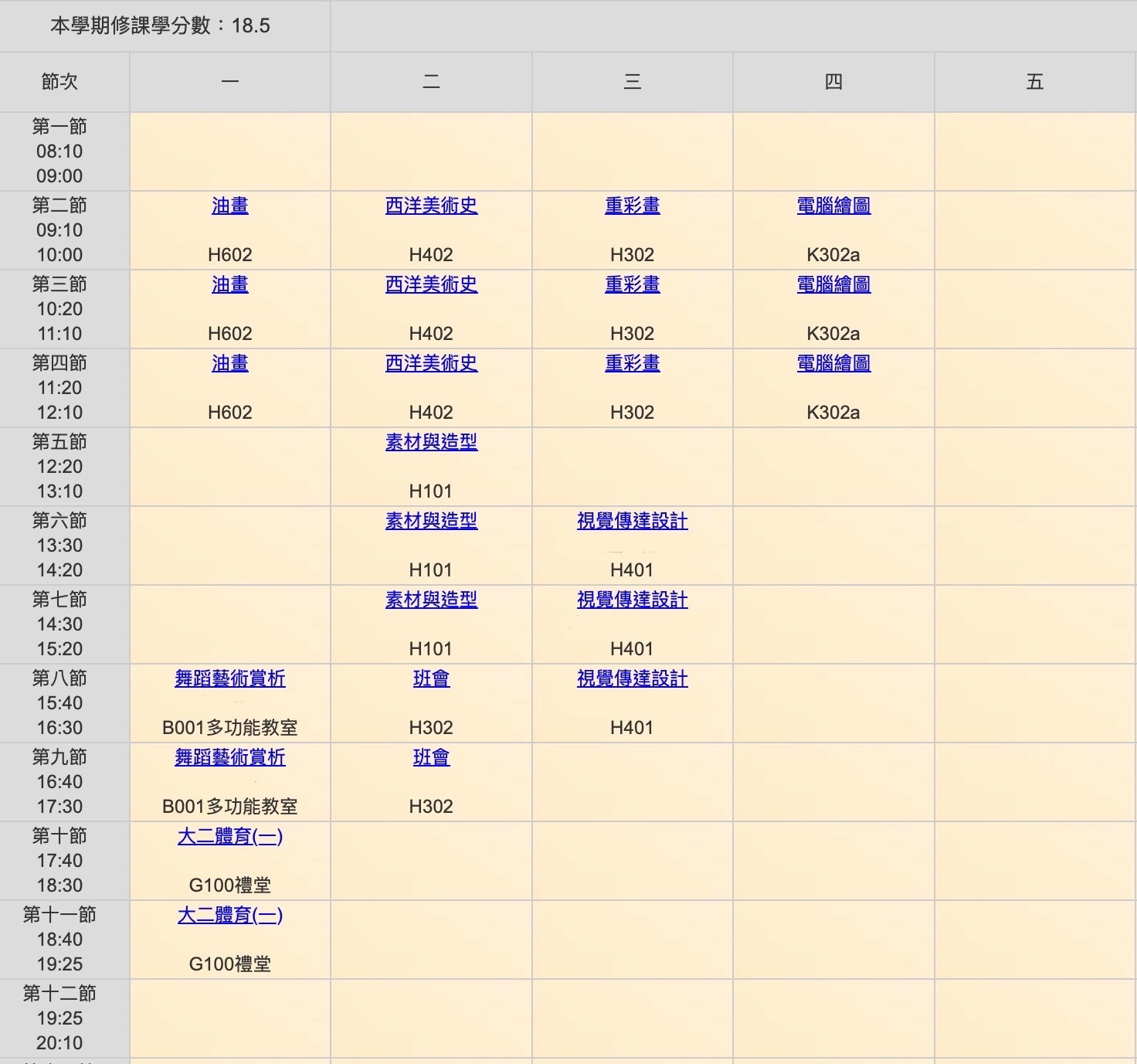This screenshot has width=1137, height=1064.
Task: Click H602 room text in 第二節 row
Action: pyautogui.click(x=230, y=255)
